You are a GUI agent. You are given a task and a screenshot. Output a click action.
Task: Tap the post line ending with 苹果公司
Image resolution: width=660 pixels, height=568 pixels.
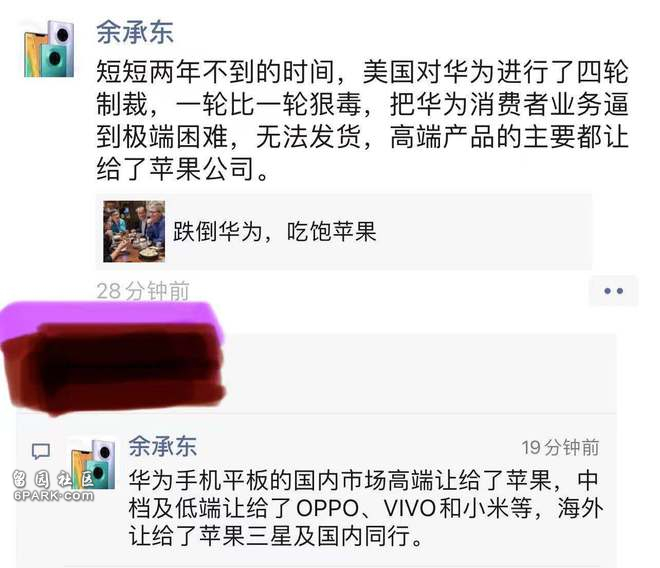[183, 169]
